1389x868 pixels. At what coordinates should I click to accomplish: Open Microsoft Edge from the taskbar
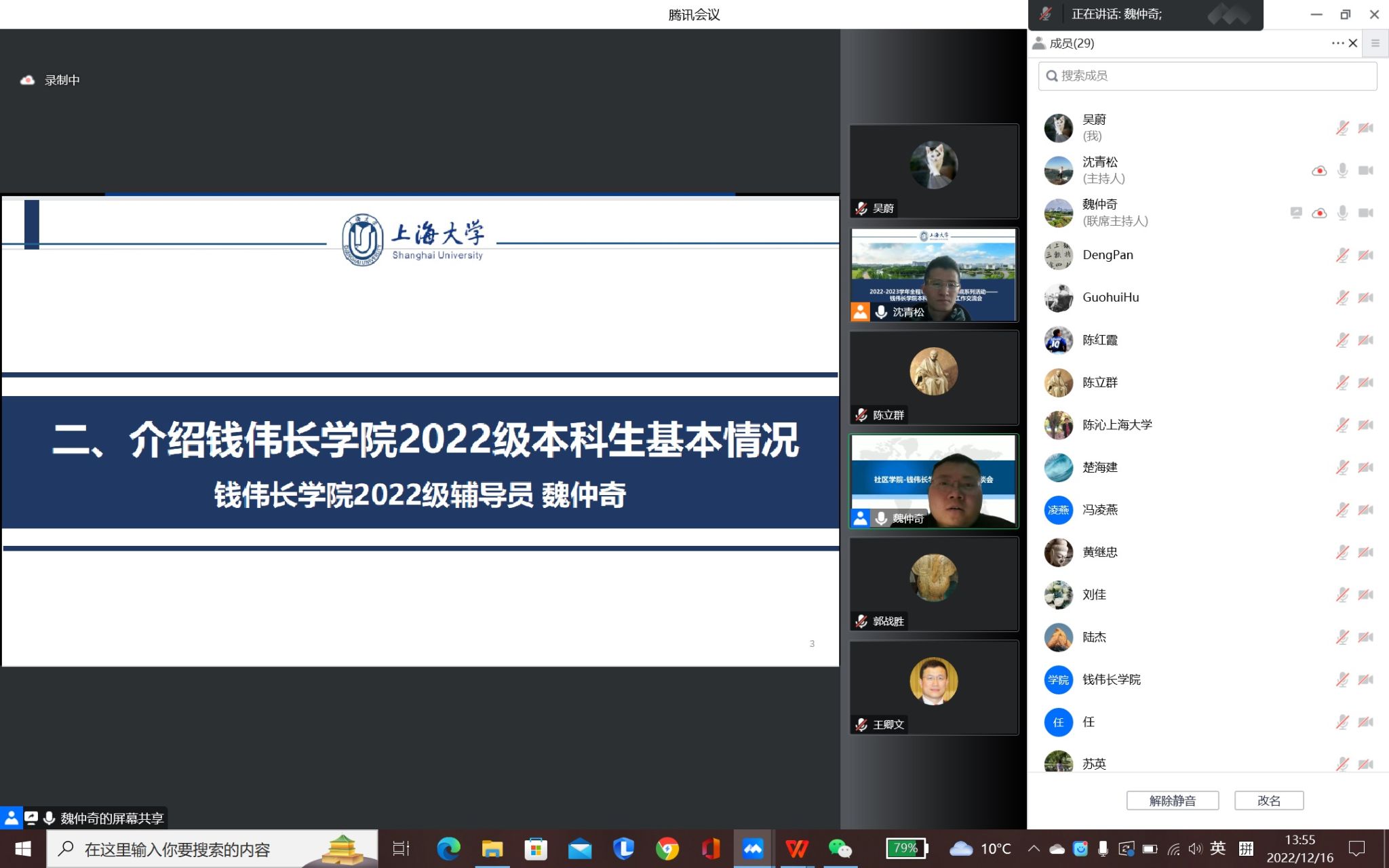(x=450, y=848)
